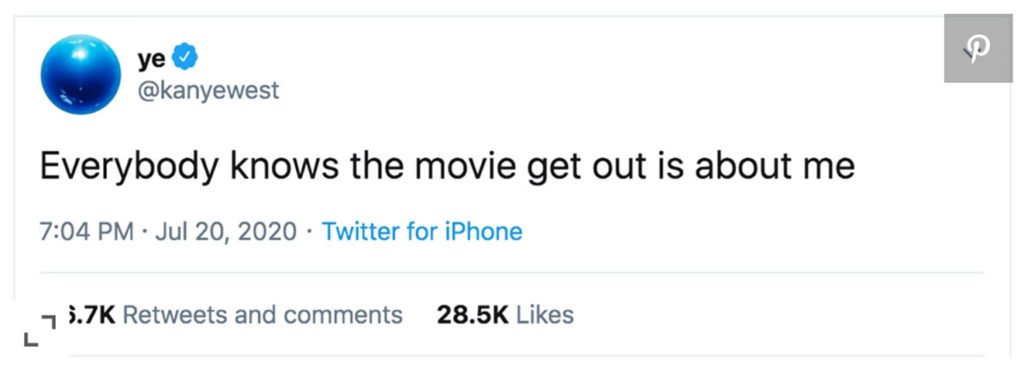This screenshot has width=1024, height=366.
Task: Click the 28.5K likes count
Action: (473, 315)
